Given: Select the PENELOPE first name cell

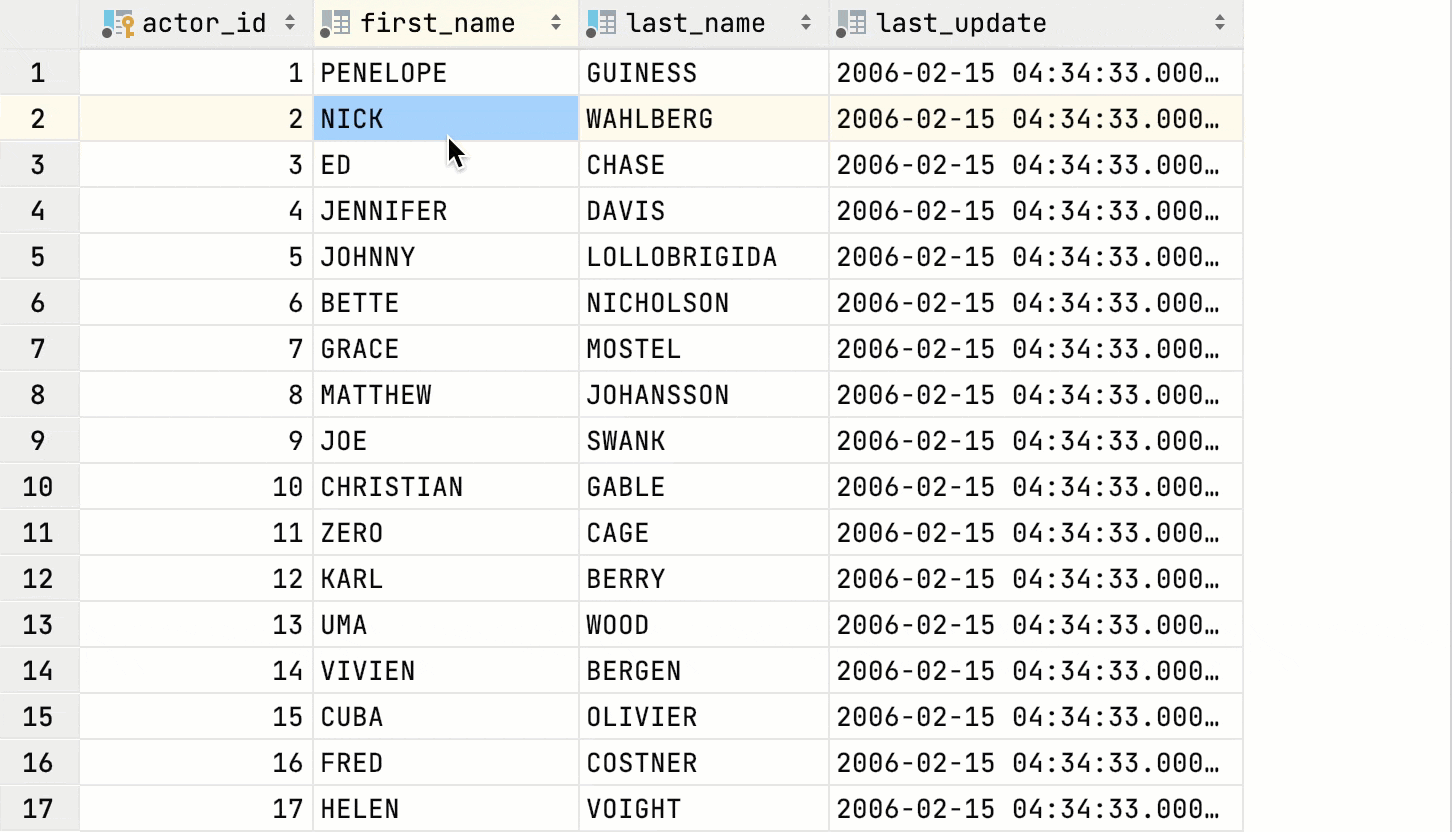Looking at the screenshot, I should click(384, 73).
